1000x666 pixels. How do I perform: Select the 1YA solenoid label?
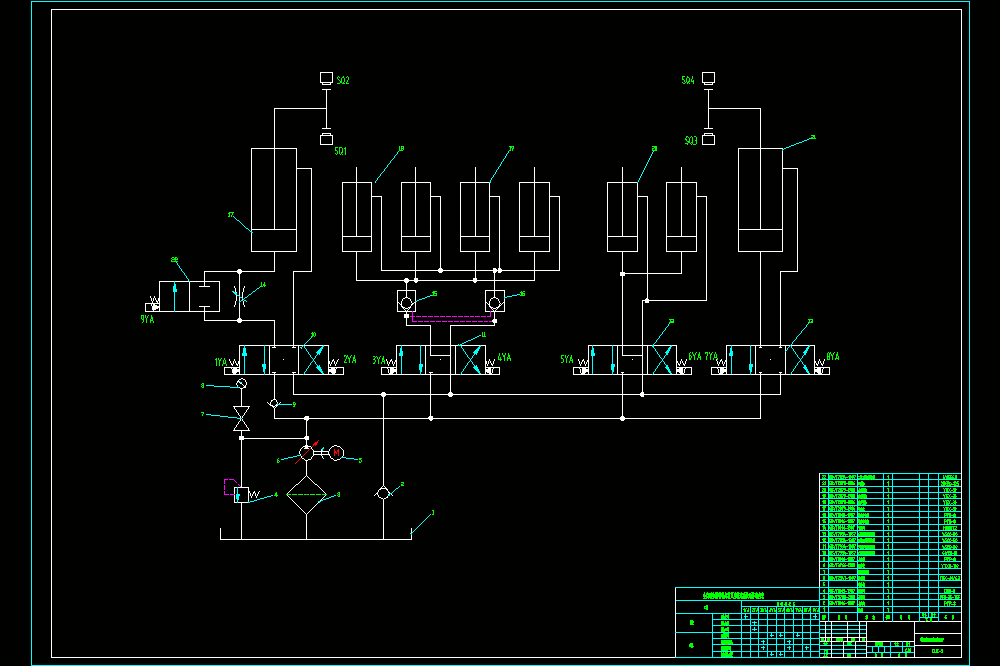tap(221, 362)
